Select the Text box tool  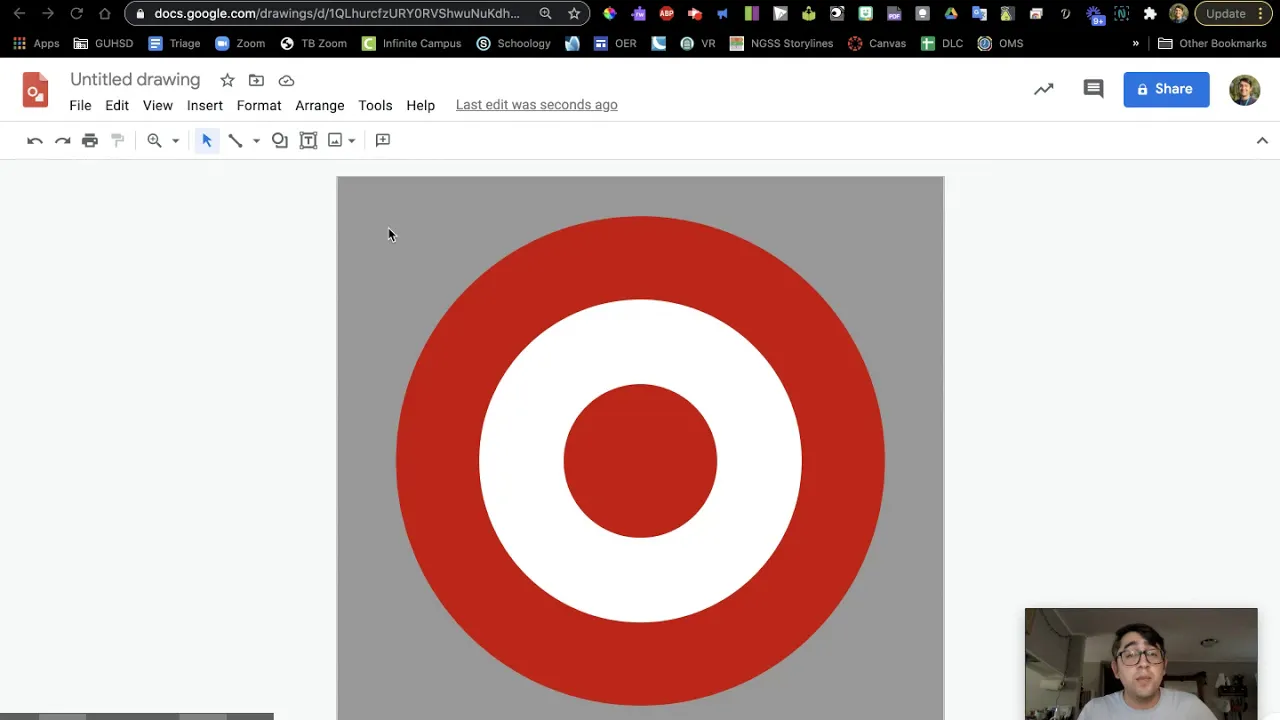308,141
